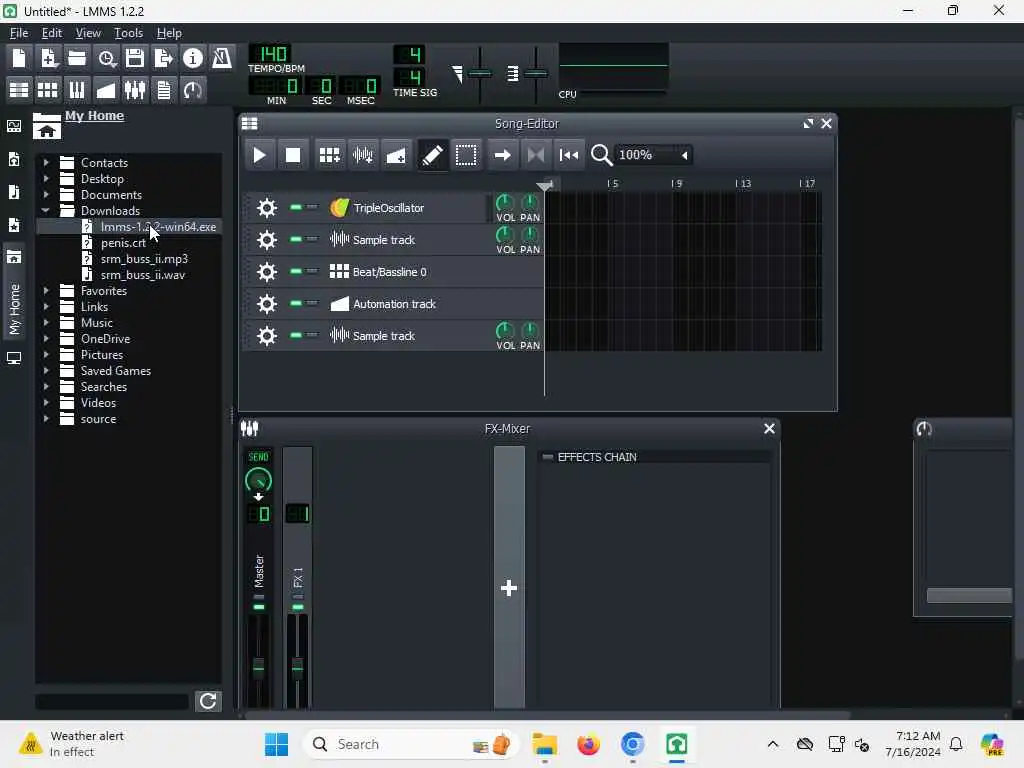Mute the Beat/Bassline 0 track
Image resolution: width=1024 pixels, height=768 pixels.
(x=296, y=271)
